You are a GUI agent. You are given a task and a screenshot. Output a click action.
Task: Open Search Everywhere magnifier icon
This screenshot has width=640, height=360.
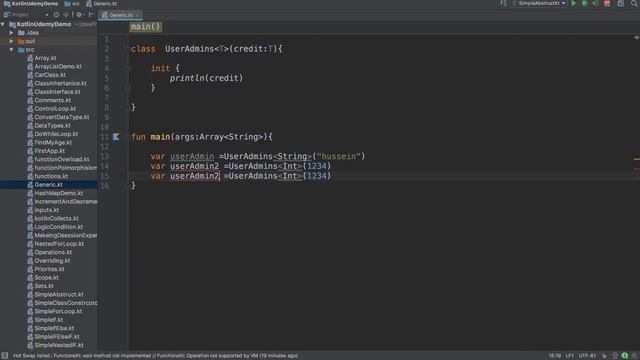point(635,4)
